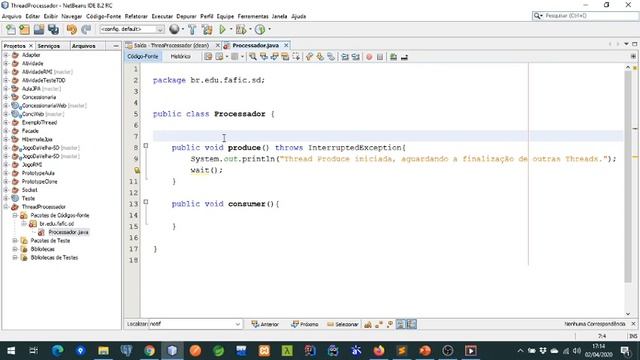Collapse the consumer() method code fold
The image size is (640, 360).
(146, 202)
